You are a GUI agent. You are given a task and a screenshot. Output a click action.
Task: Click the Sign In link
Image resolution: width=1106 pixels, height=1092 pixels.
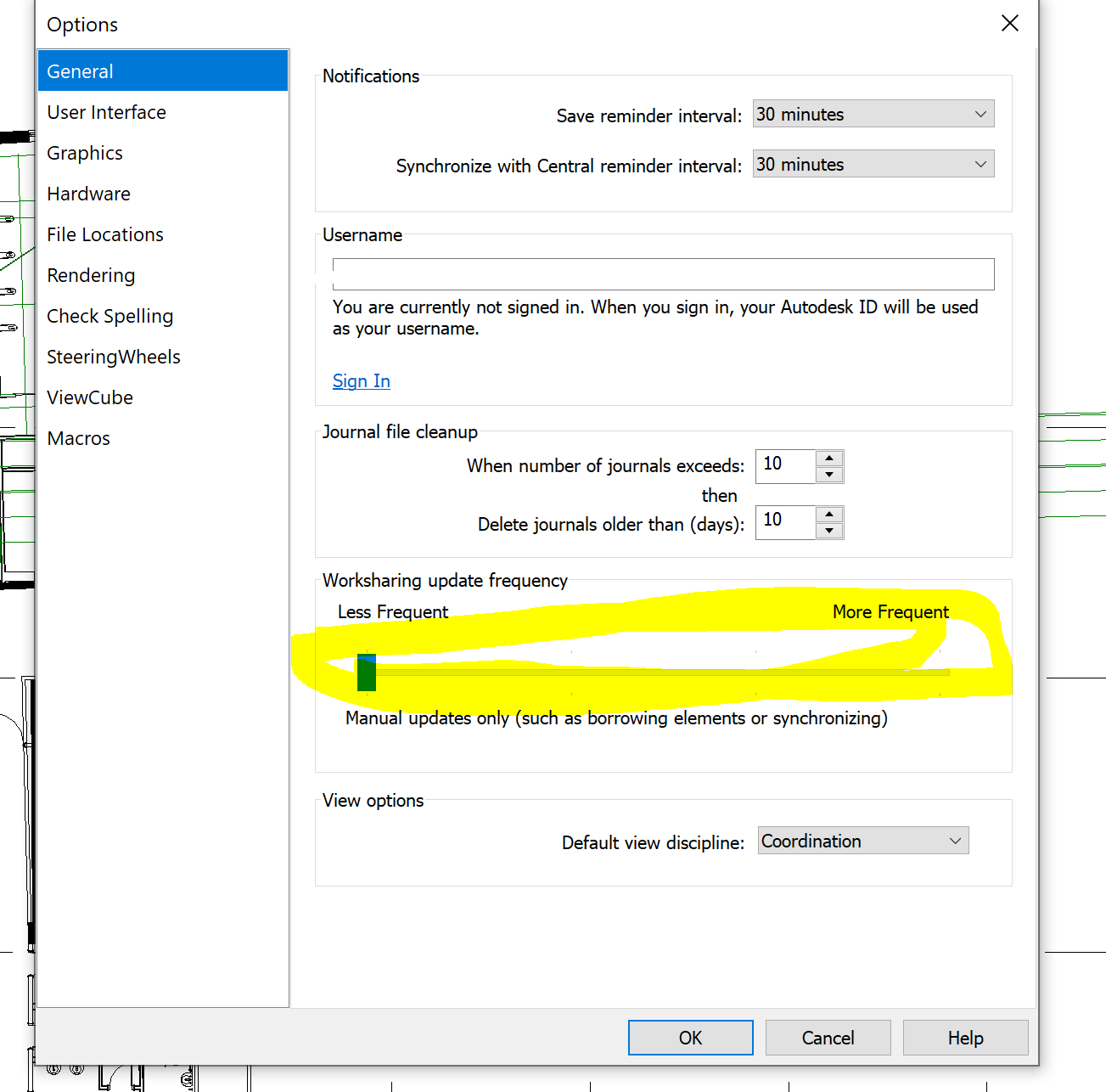coord(361,381)
